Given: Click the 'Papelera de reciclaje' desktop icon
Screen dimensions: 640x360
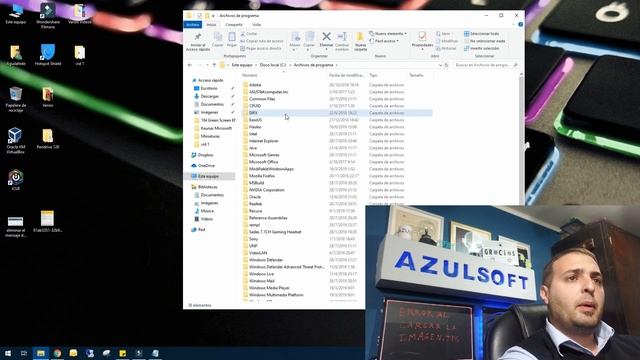Looking at the screenshot, I should [x=16, y=99].
